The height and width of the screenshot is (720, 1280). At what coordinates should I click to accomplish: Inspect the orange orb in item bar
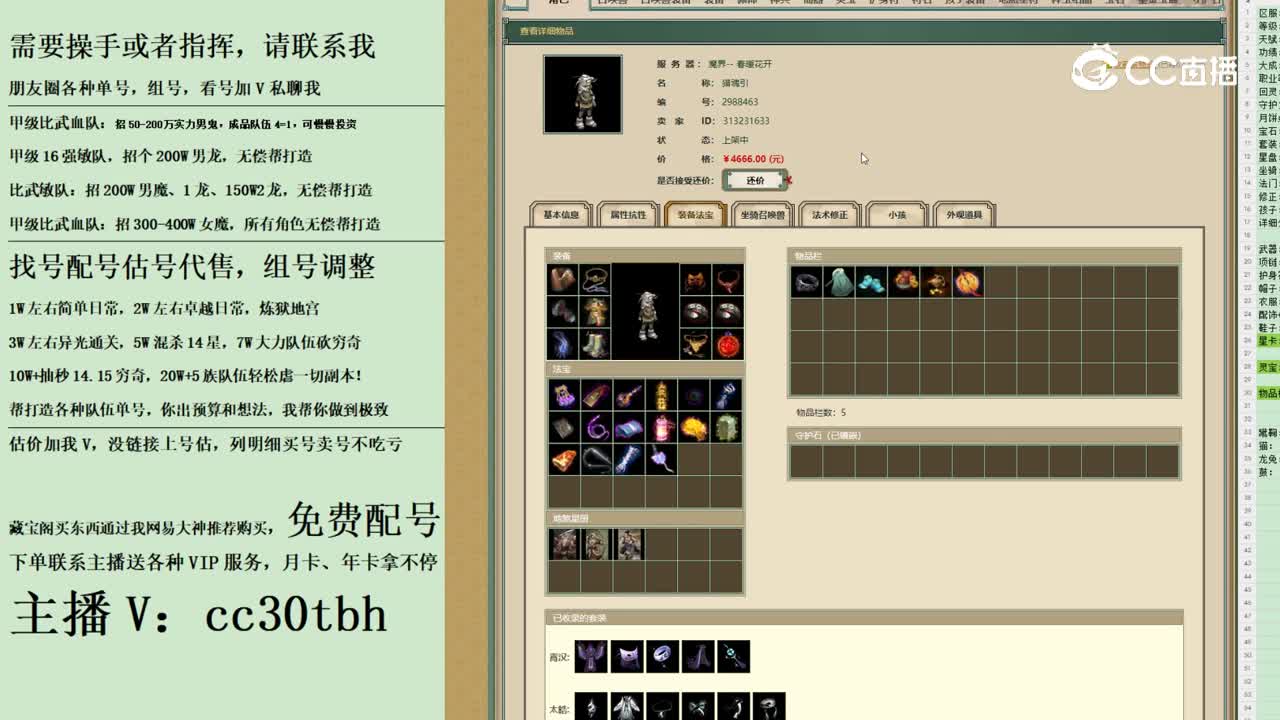click(968, 282)
